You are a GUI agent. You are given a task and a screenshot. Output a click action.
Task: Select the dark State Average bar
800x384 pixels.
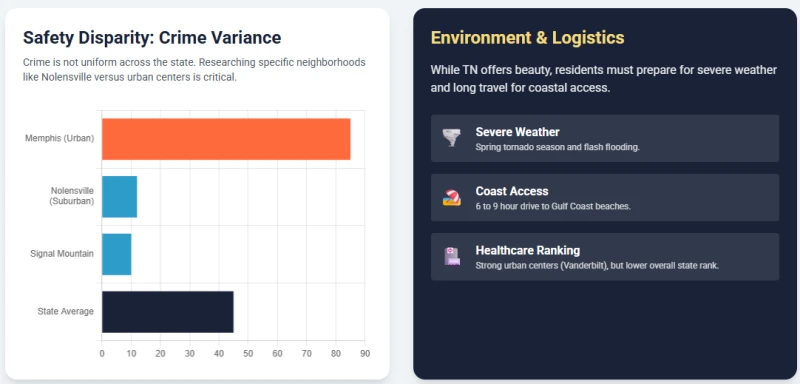[x=167, y=312]
